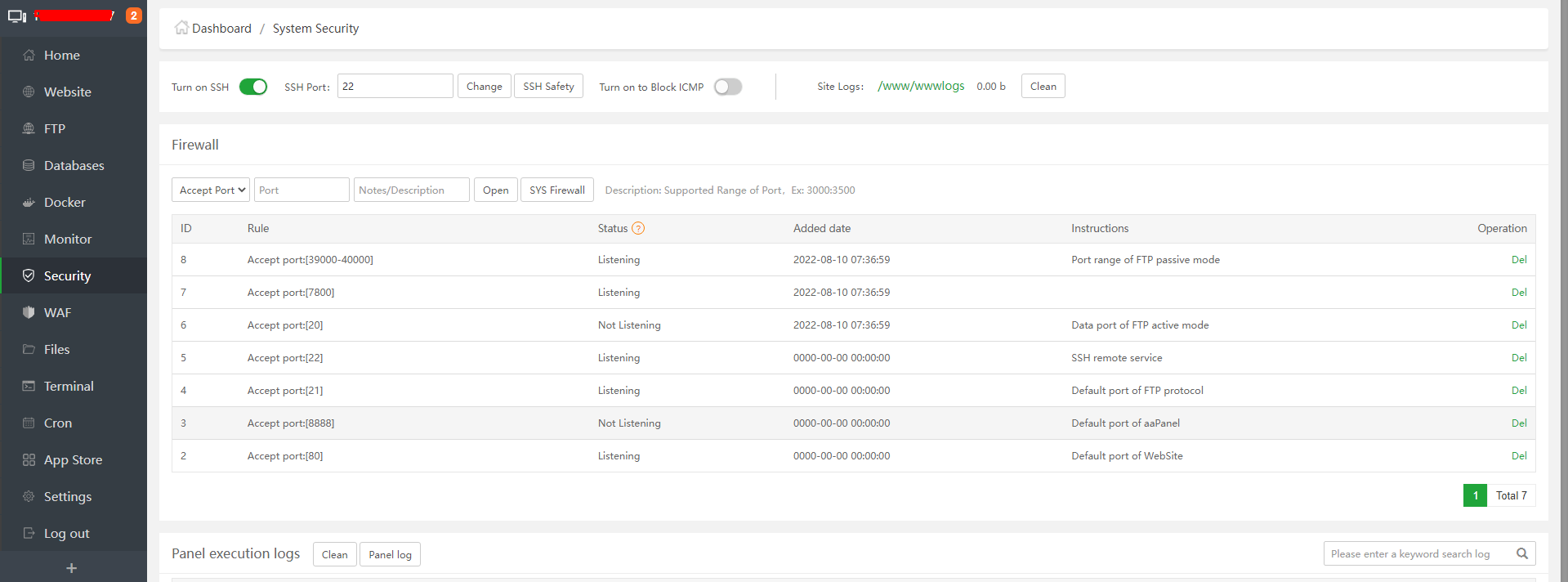Open the /www/wwwlogs site logs link

921,86
